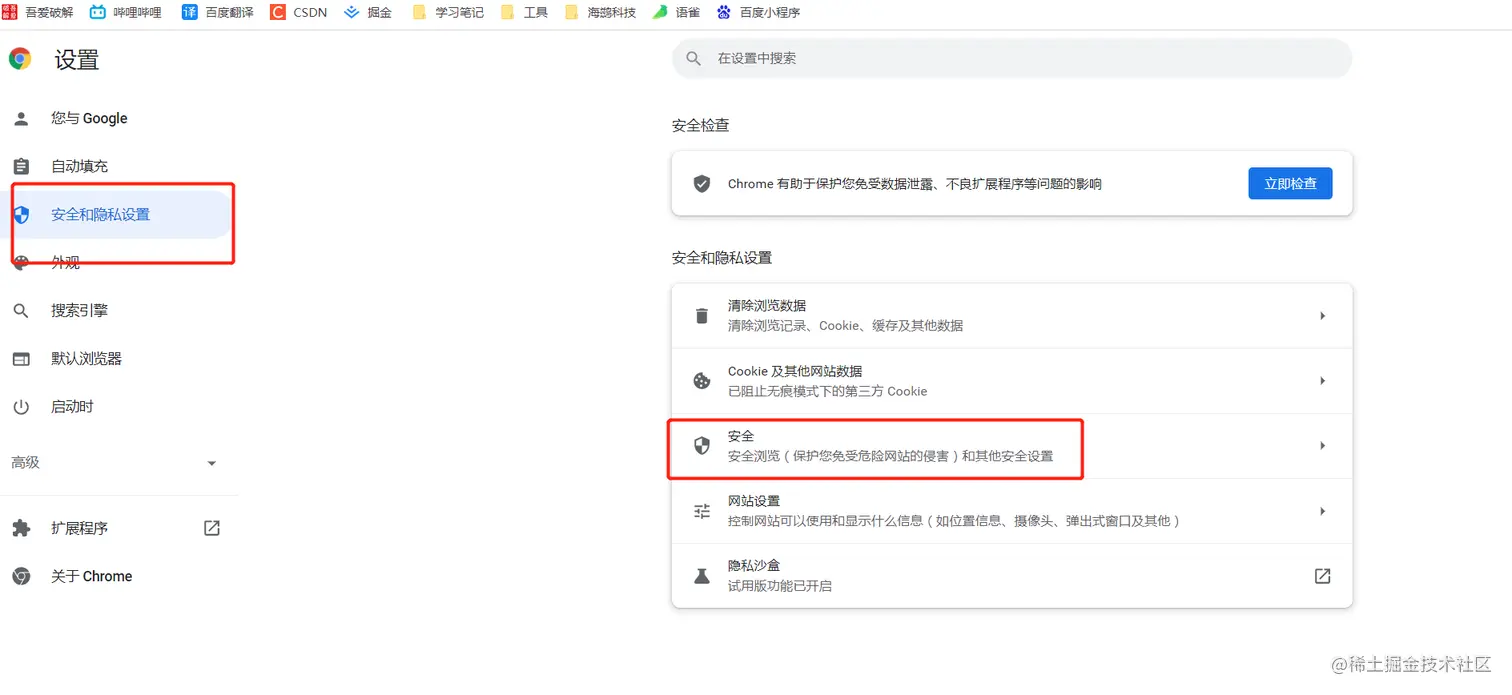Click the sliders icon for 网站设置
1512x695 pixels.
tap(702, 511)
